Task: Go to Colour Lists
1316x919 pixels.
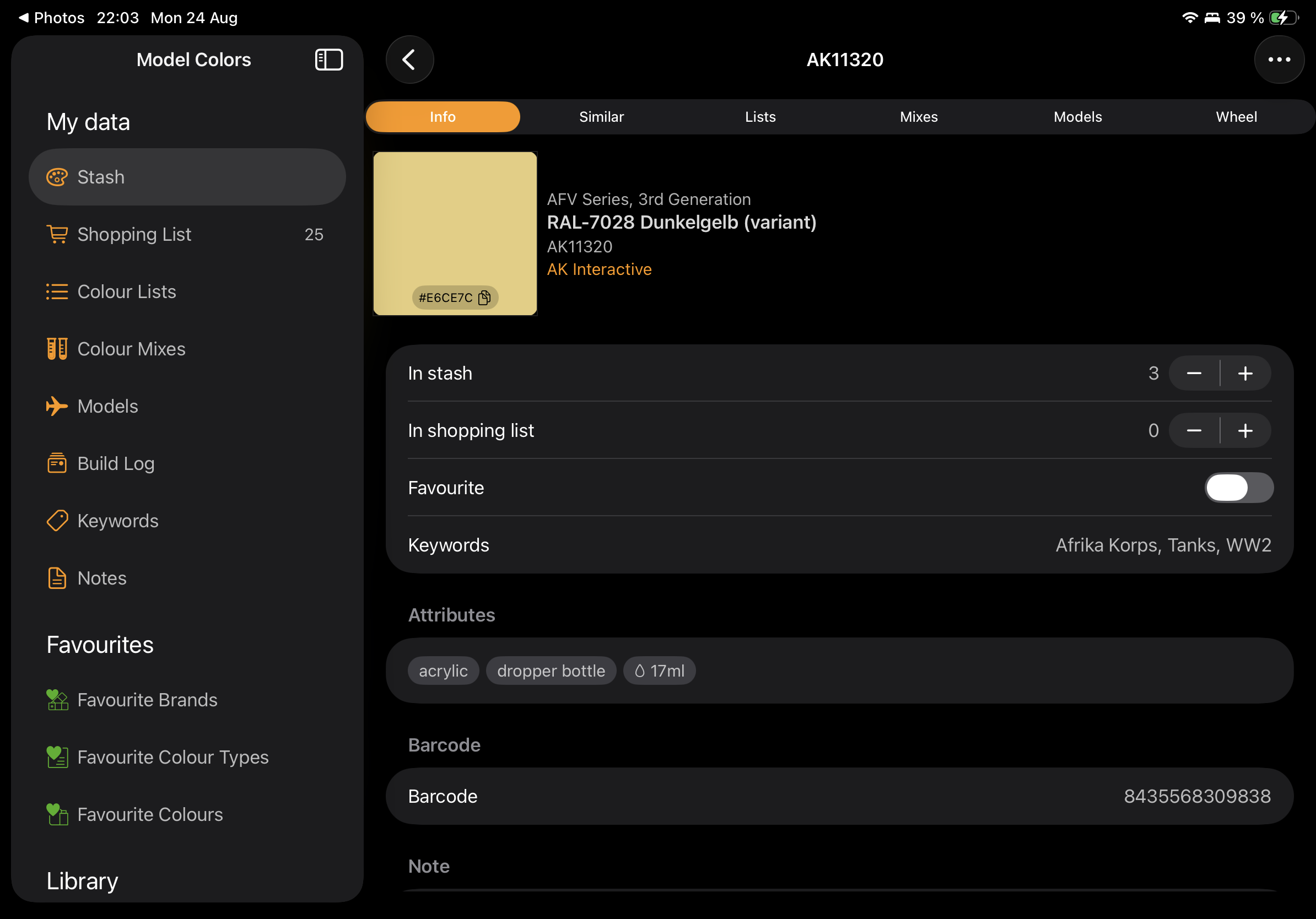Action: (187, 291)
